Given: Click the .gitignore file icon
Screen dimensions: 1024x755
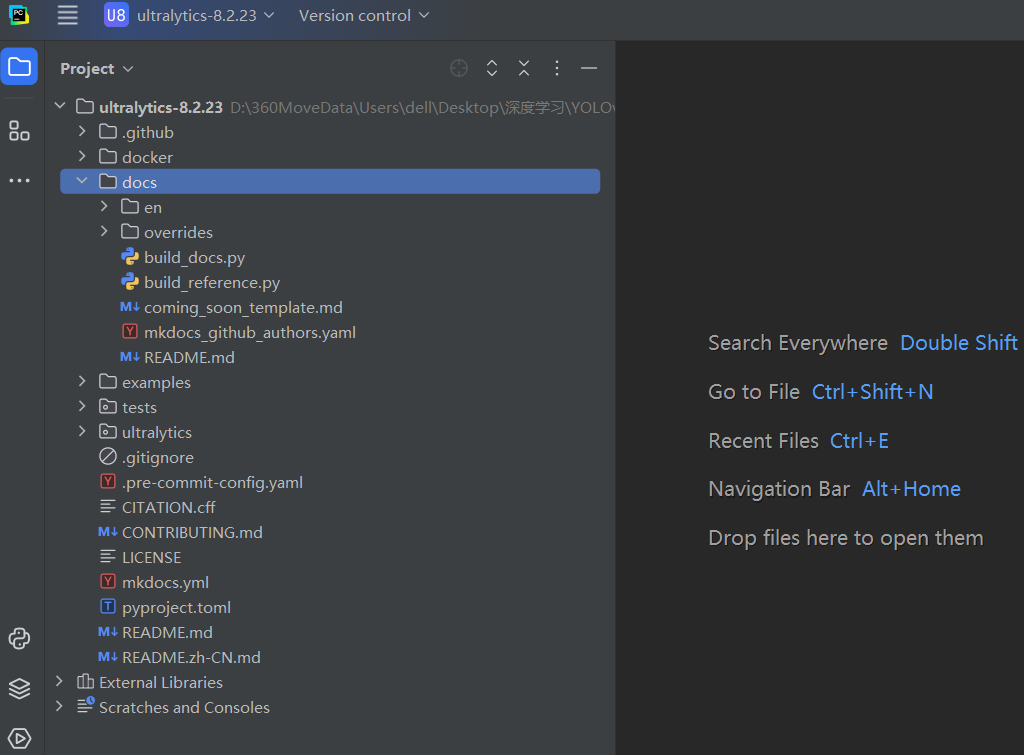Looking at the screenshot, I should [108, 457].
